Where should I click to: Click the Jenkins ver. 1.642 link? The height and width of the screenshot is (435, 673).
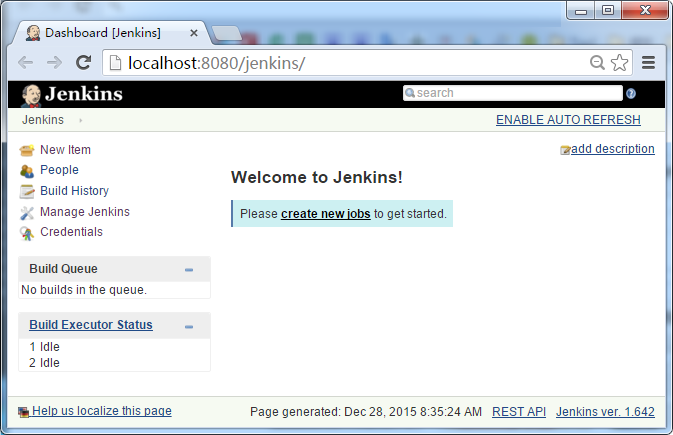[x=605, y=412]
